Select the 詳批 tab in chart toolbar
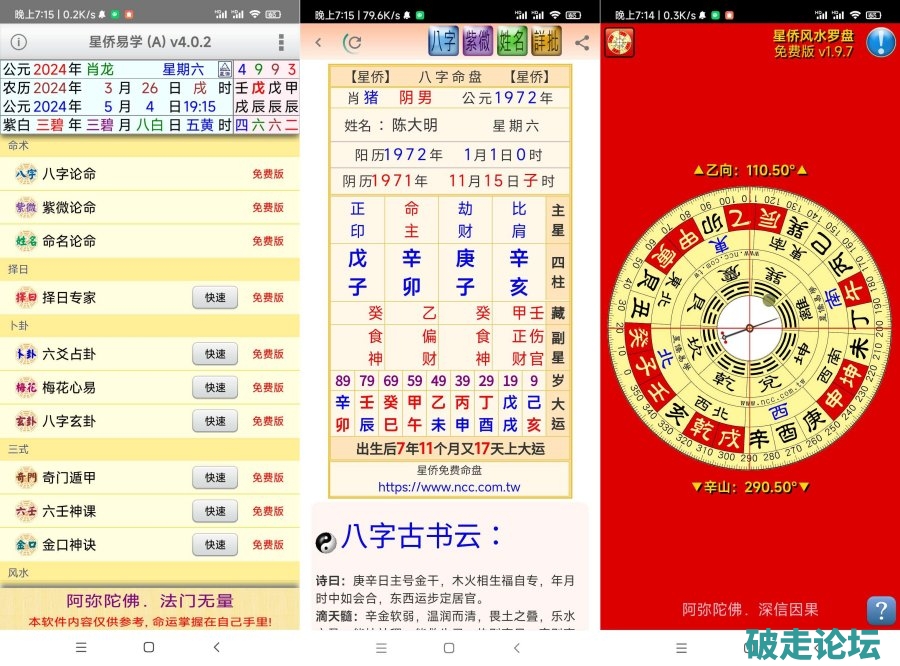 (x=546, y=42)
